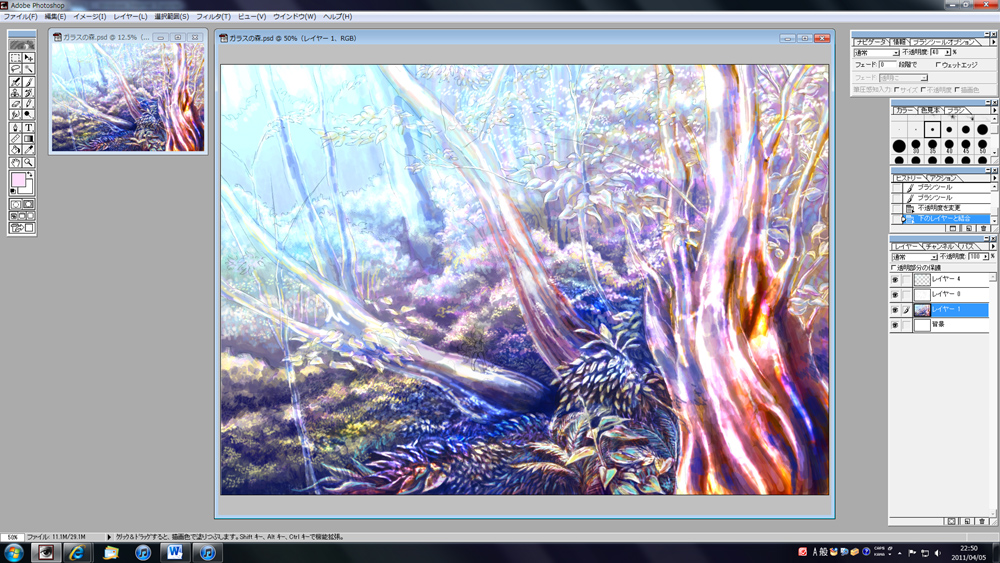Image resolution: width=1000 pixels, height=563 pixels.
Task: Enable ウェットエッジ checkbox
Action: click(938, 64)
